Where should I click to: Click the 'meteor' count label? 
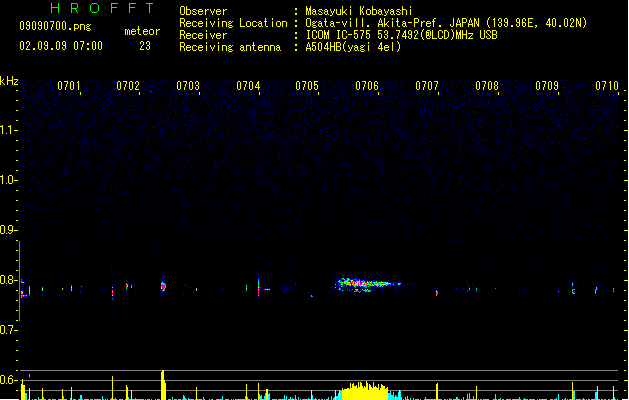click(x=142, y=31)
